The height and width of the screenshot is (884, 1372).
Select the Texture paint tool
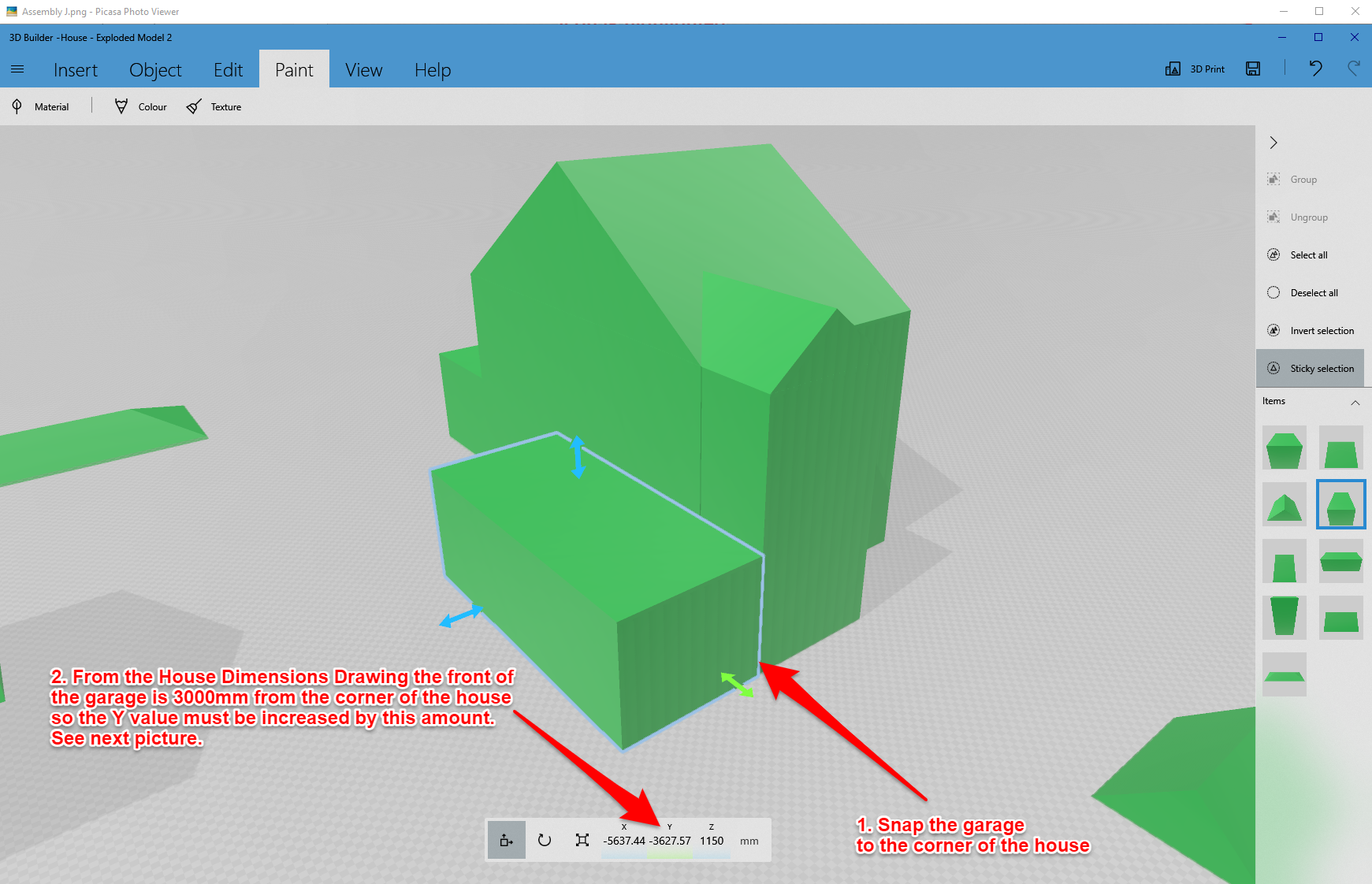pyautogui.click(x=214, y=107)
